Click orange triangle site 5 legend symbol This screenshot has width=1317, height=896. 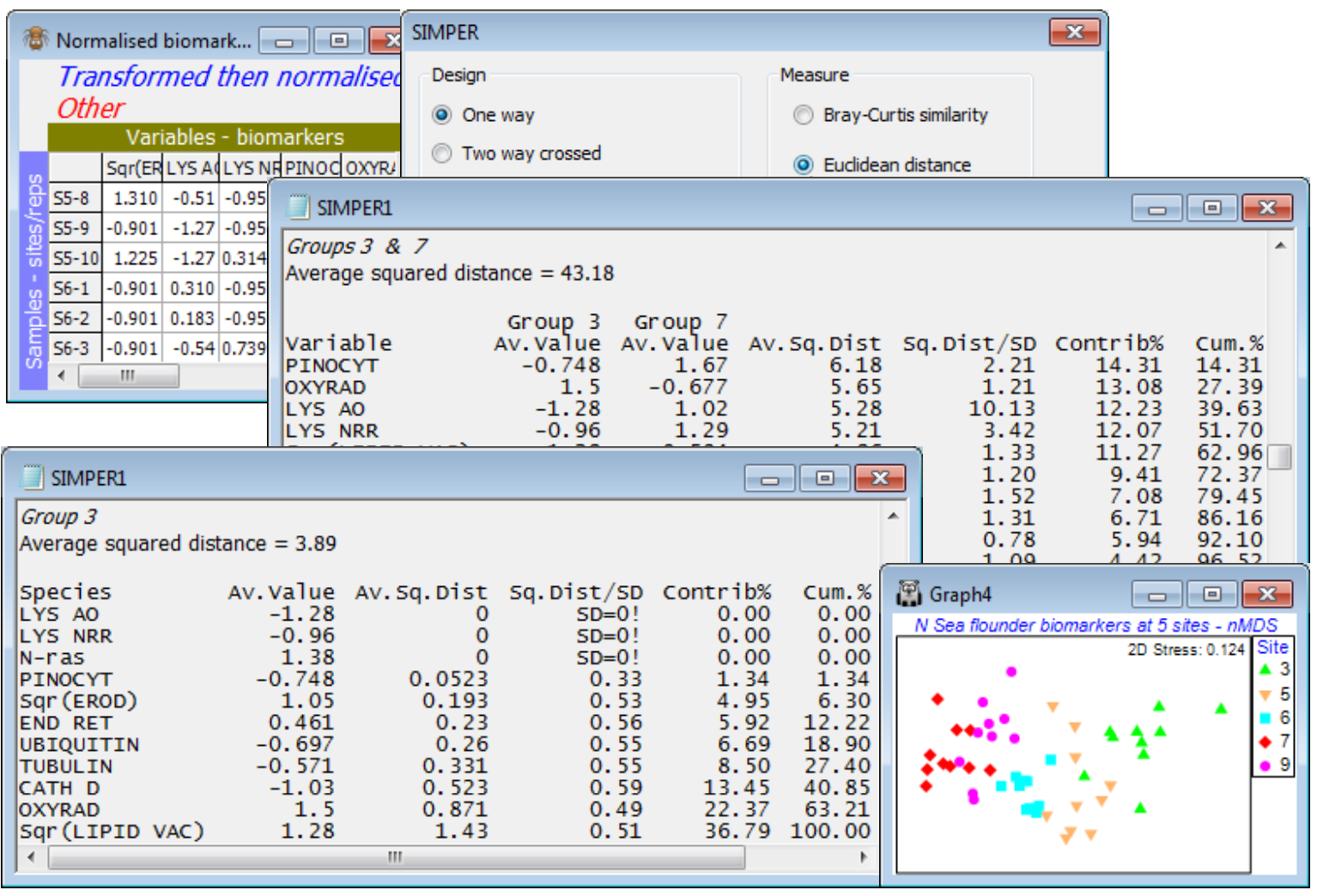1265,694
